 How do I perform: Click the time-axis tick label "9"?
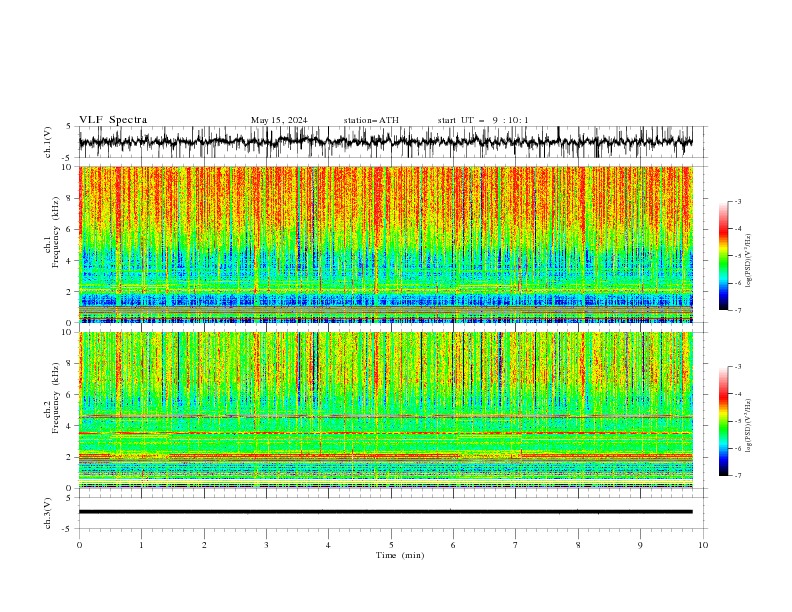pos(641,545)
